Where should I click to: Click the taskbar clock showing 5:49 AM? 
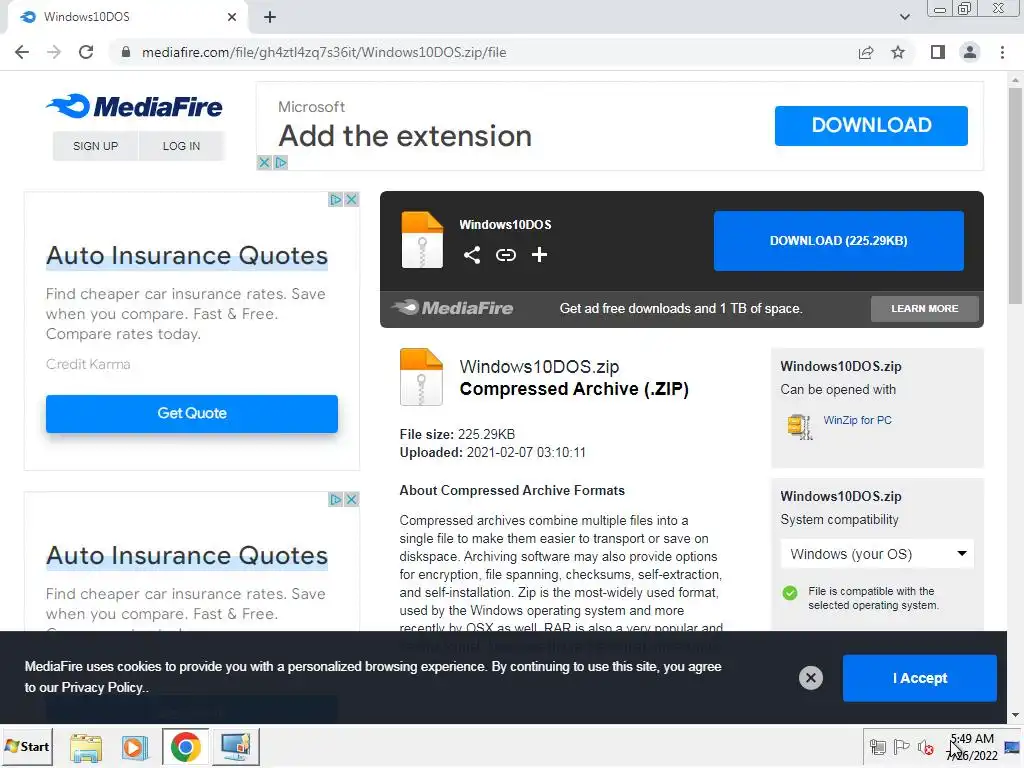[x=972, y=747]
